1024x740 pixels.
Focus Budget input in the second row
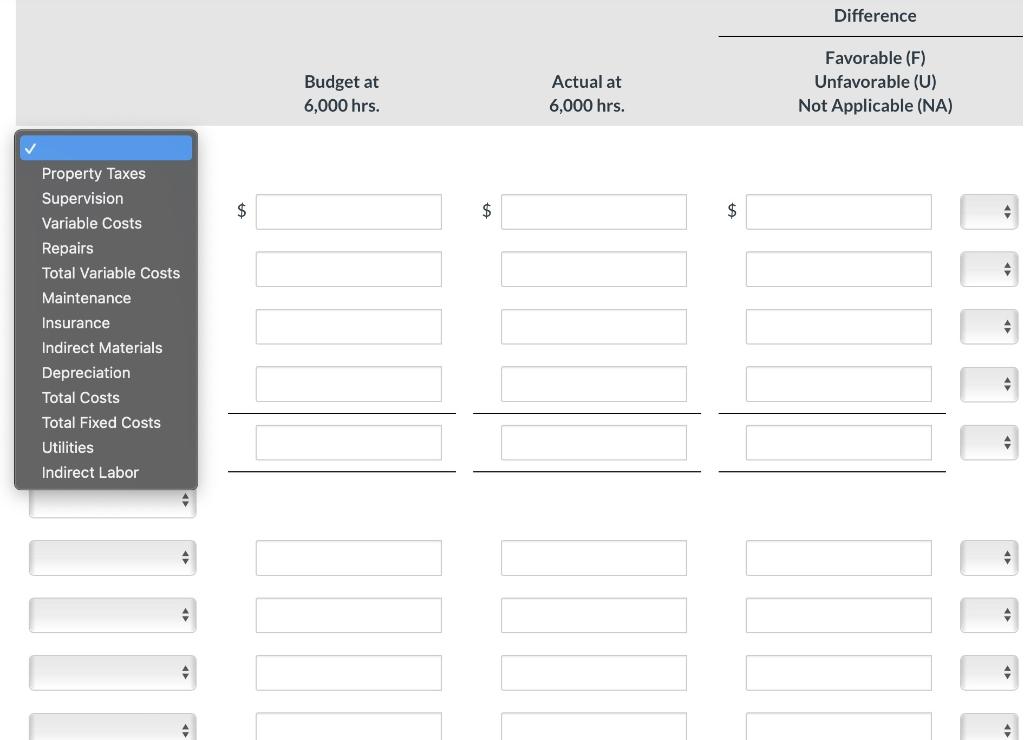coord(349,269)
